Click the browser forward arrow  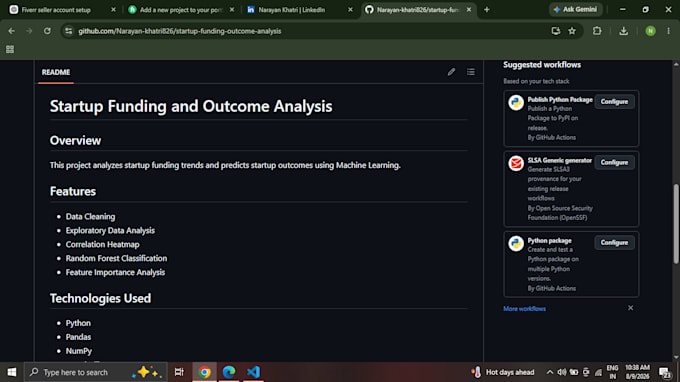[x=29, y=31]
